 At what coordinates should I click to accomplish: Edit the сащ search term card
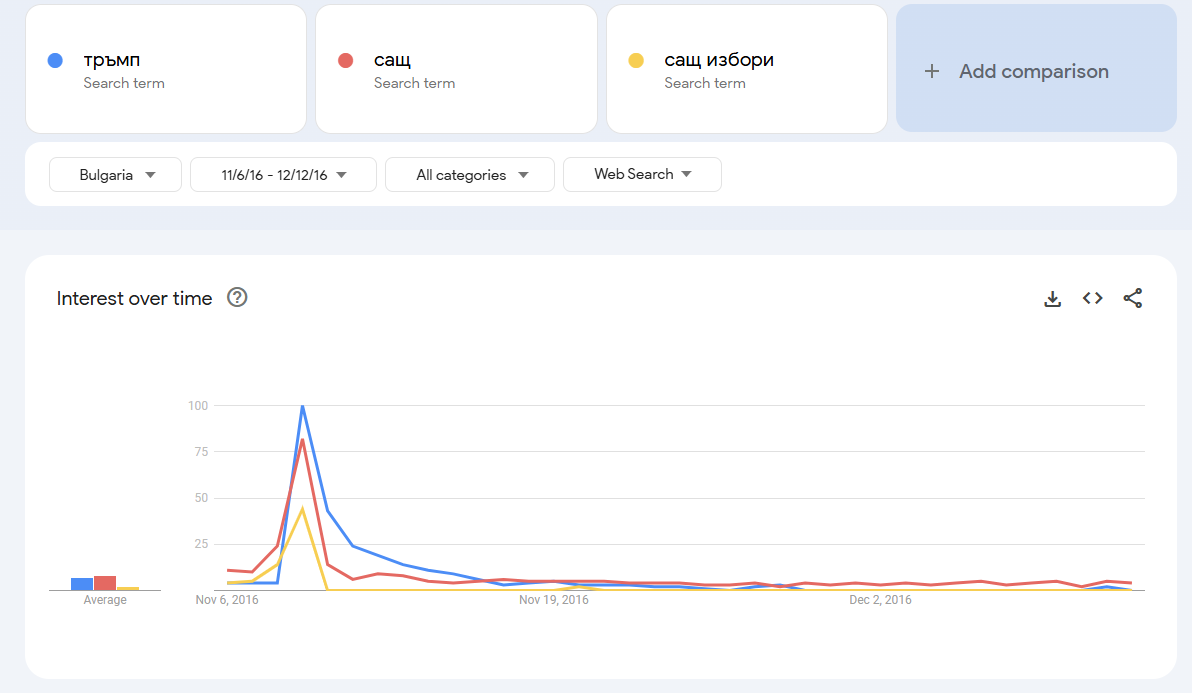point(392,60)
